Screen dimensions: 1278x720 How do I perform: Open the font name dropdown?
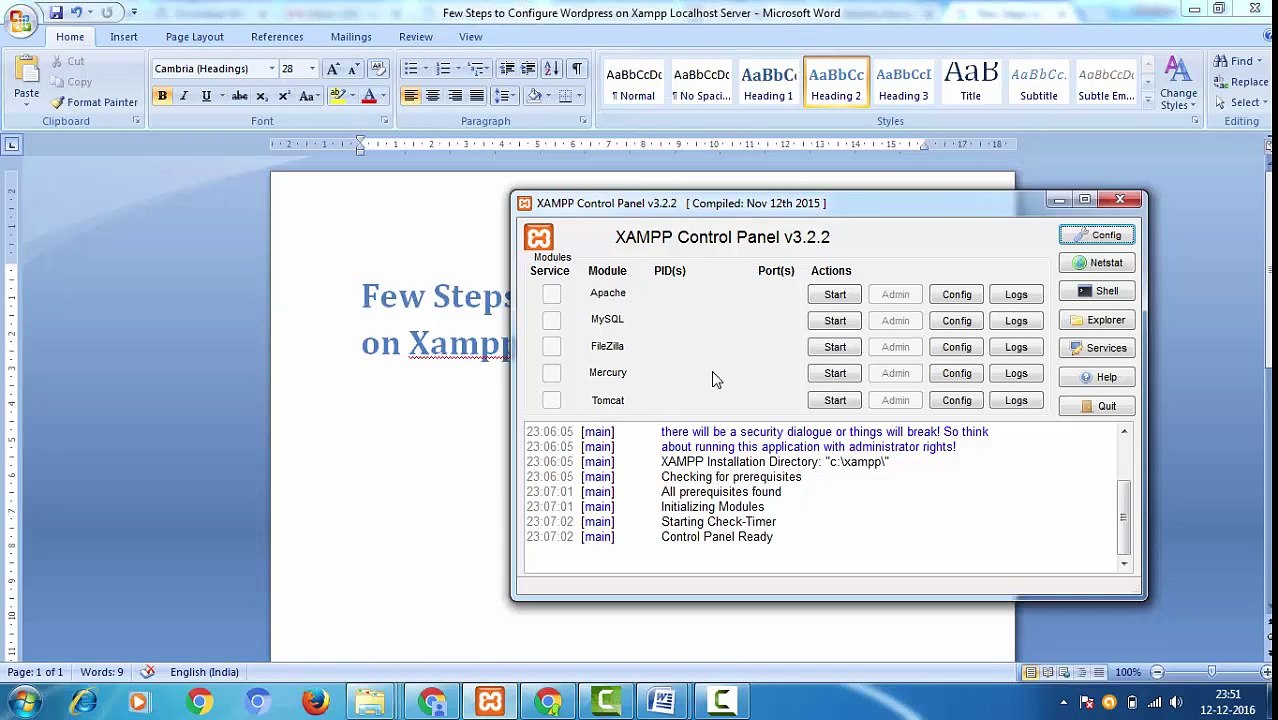[271, 69]
